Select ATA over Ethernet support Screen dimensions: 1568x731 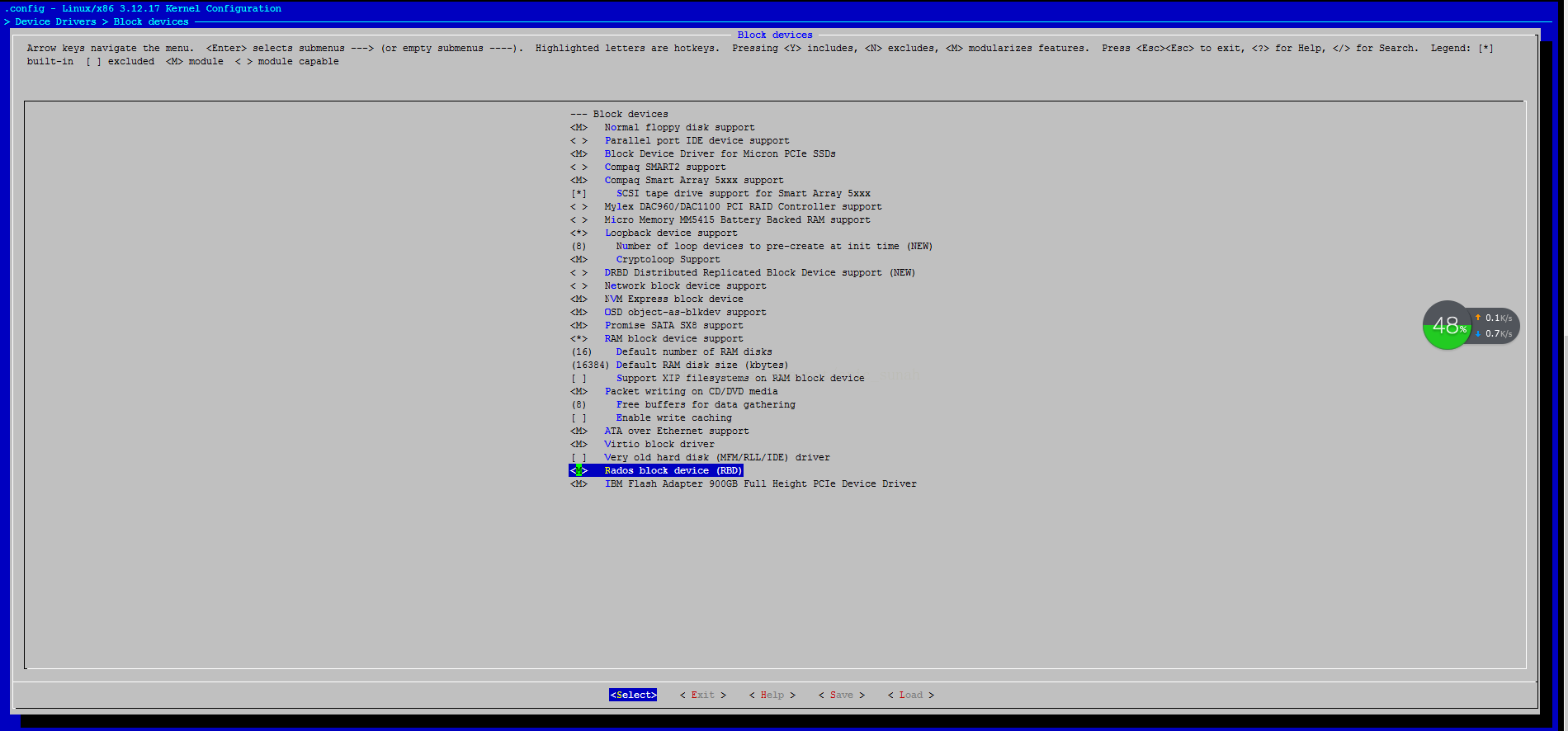point(659,431)
